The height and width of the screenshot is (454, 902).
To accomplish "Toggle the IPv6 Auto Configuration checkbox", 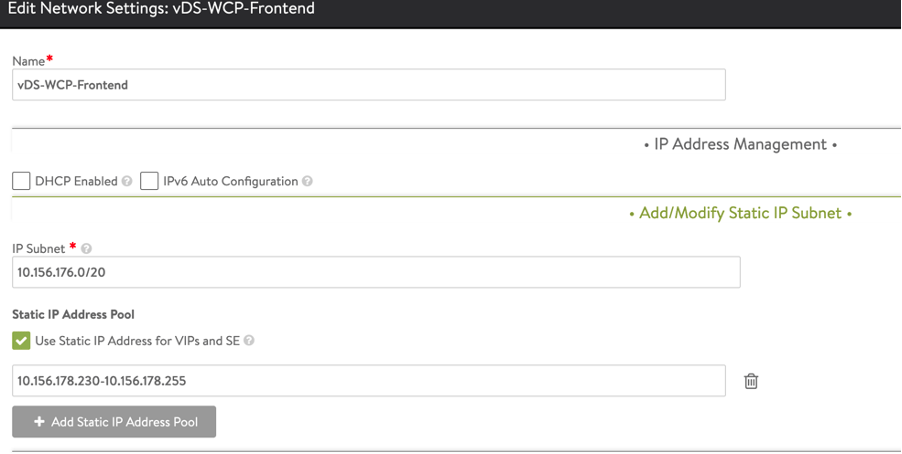I will 149,181.
